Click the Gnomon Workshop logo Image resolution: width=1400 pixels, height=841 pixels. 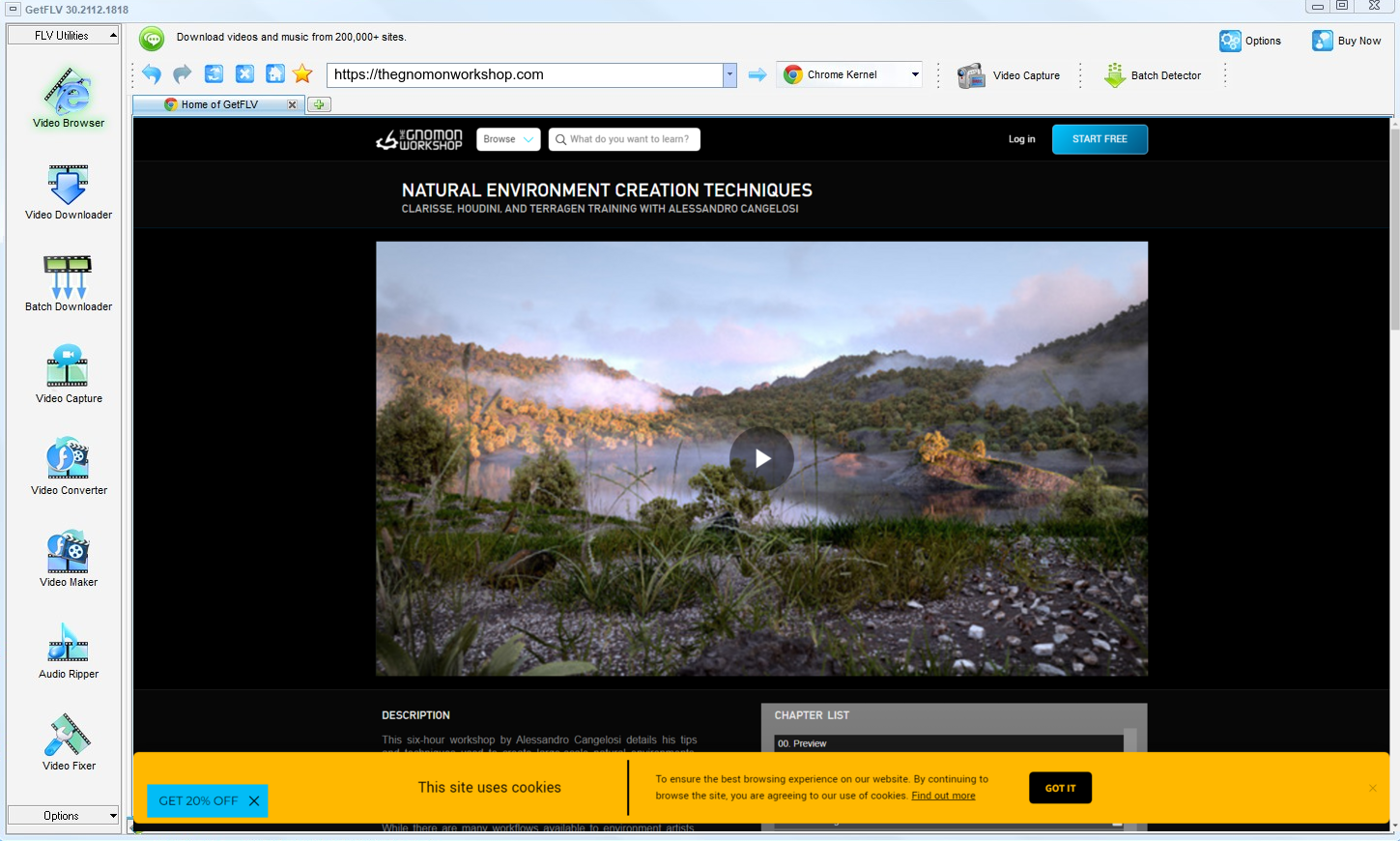[x=419, y=139]
